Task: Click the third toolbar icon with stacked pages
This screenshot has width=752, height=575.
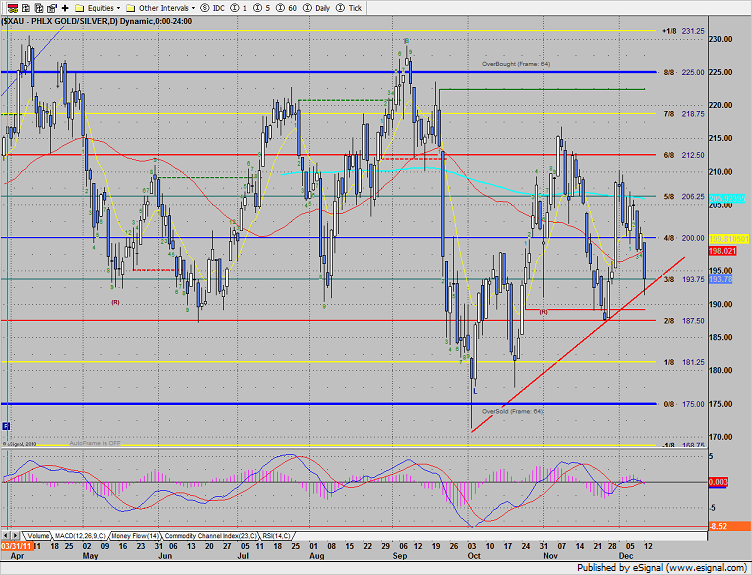Action: [x=39, y=8]
